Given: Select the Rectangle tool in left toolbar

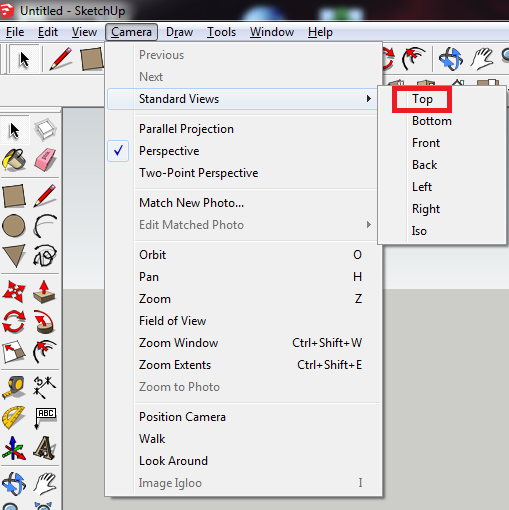Looking at the screenshot, I should click(14, 196).
